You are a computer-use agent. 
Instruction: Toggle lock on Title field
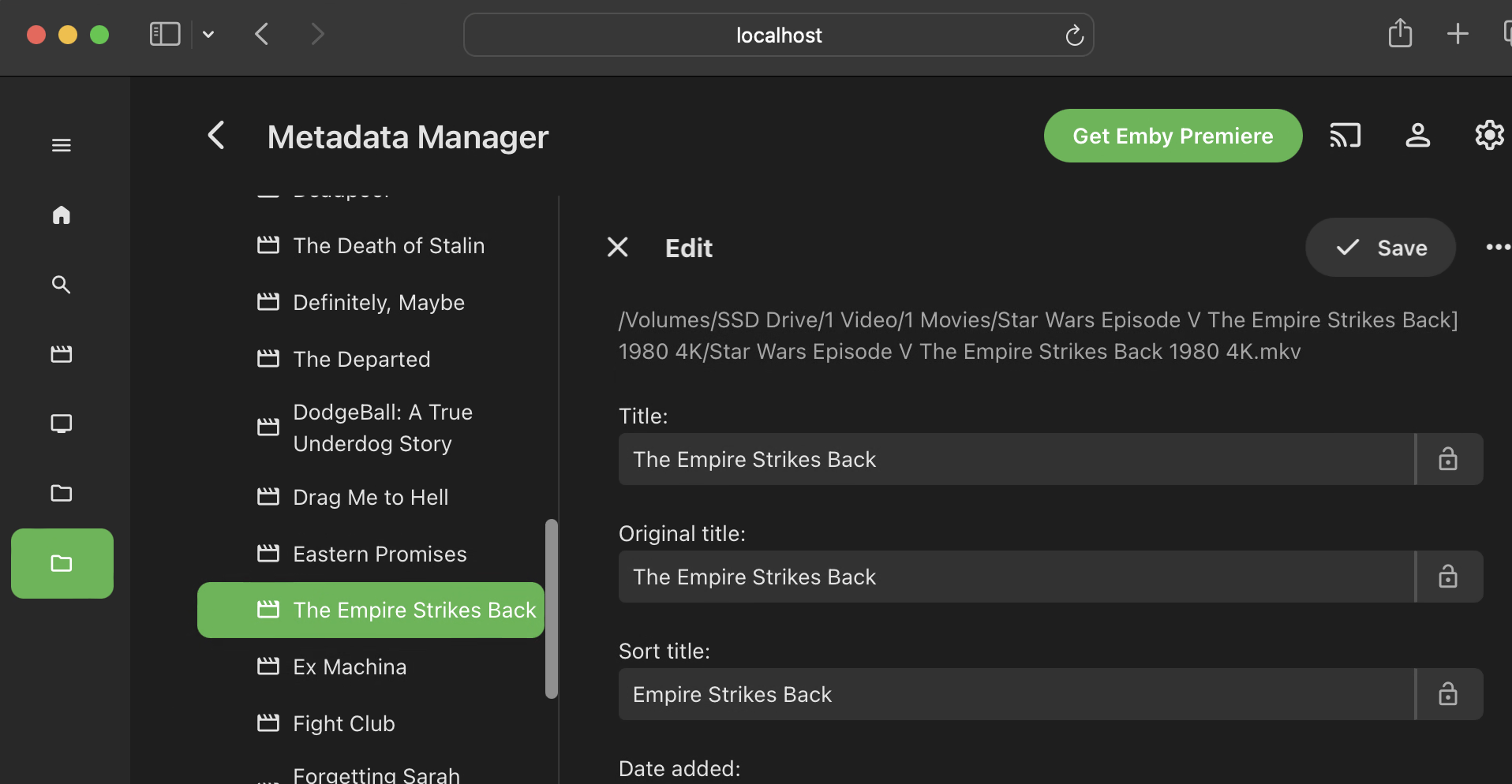coord(1448,459)
